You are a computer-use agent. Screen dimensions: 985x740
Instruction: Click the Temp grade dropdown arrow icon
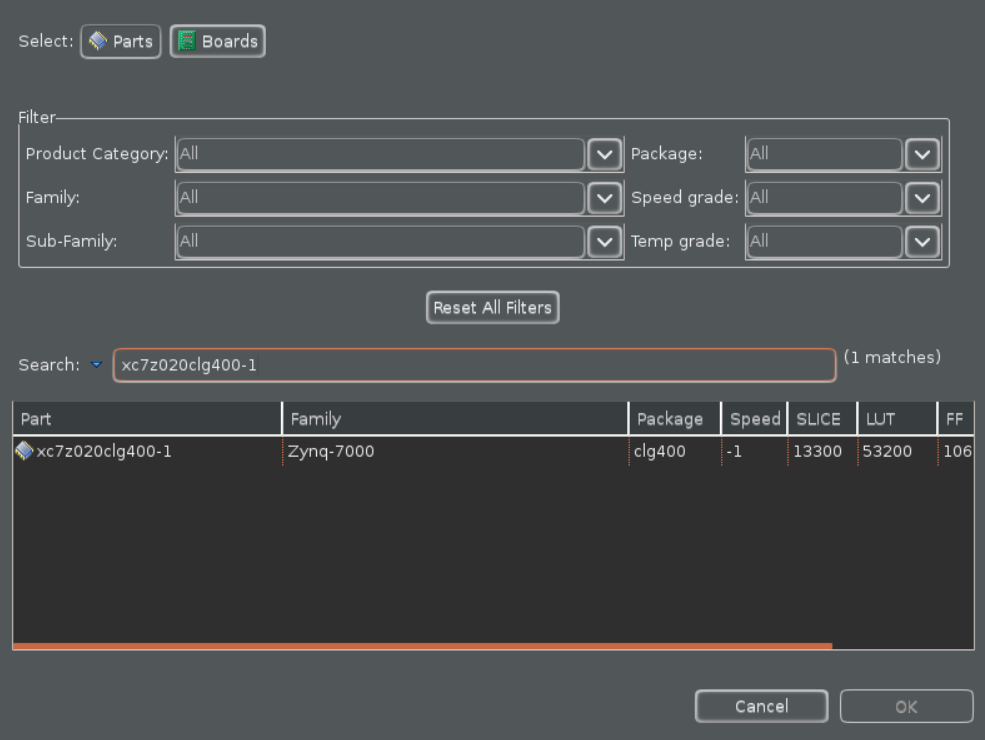[922, 241]
